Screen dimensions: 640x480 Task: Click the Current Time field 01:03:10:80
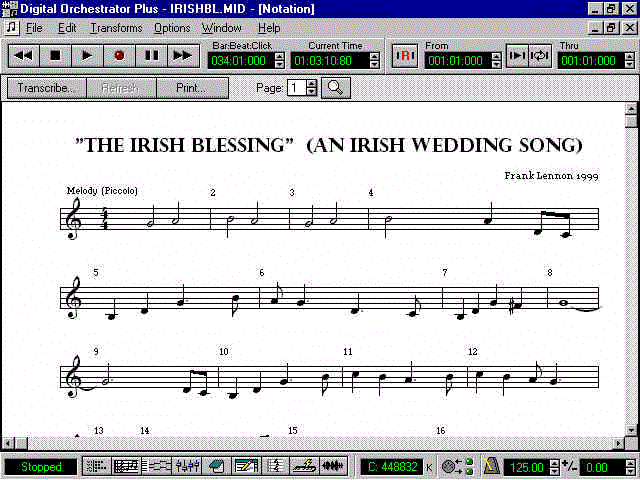click(x=329, y=60)
